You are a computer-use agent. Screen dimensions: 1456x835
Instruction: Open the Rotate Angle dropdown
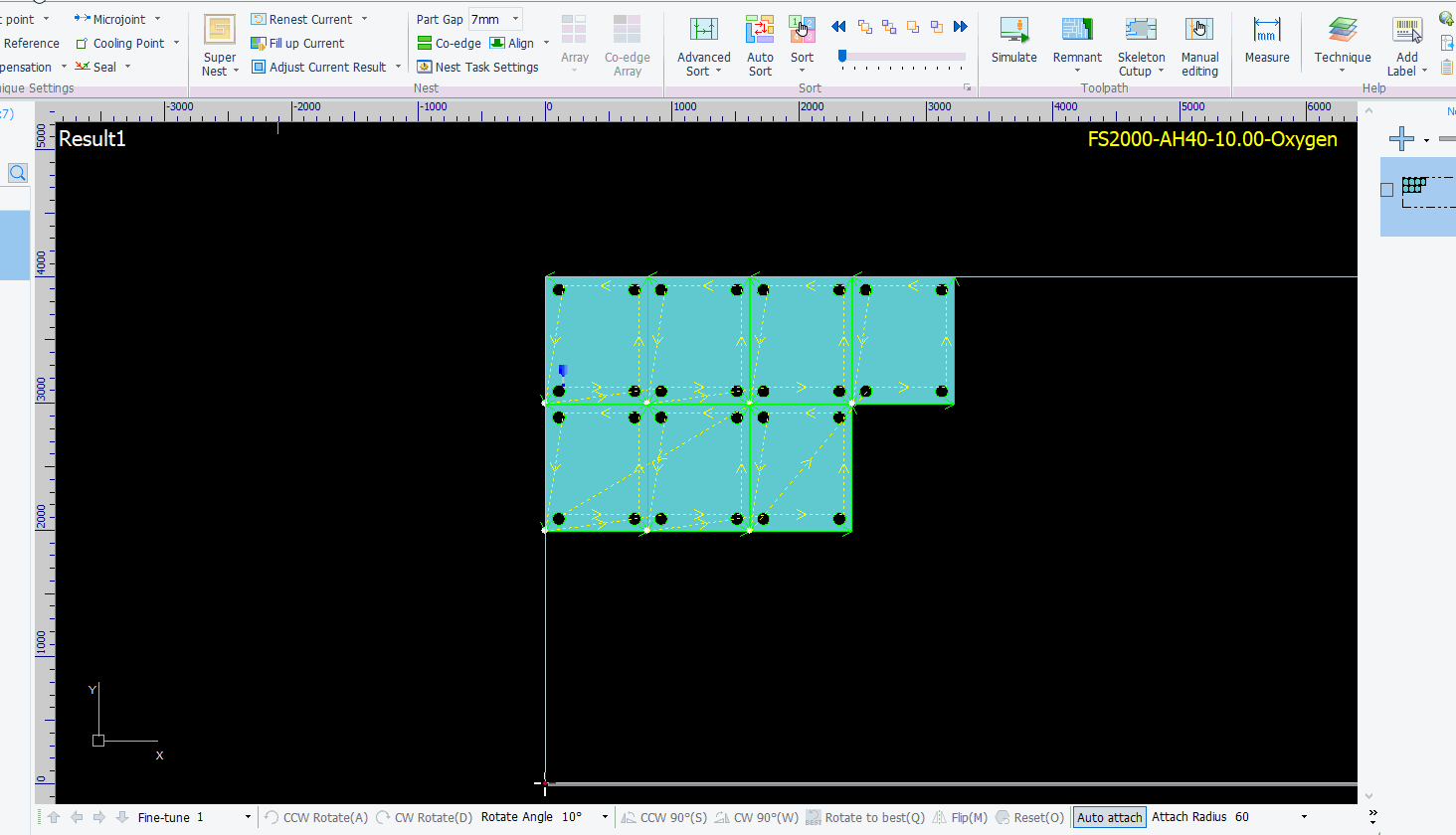tap(605, 817)
